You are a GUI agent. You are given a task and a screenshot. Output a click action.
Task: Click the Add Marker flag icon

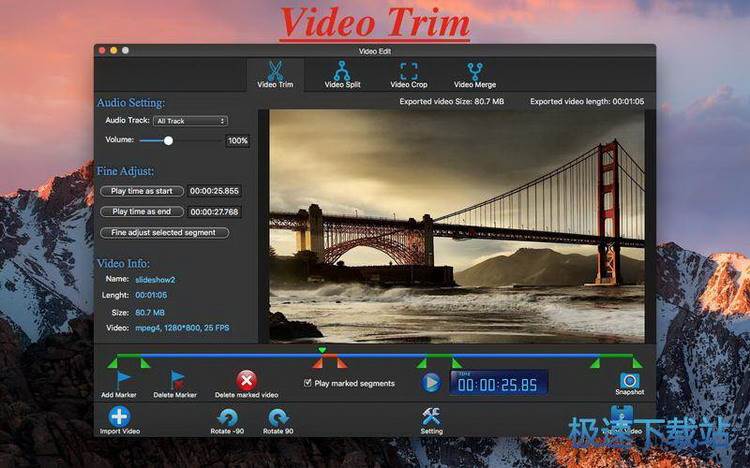click(123, 380)
